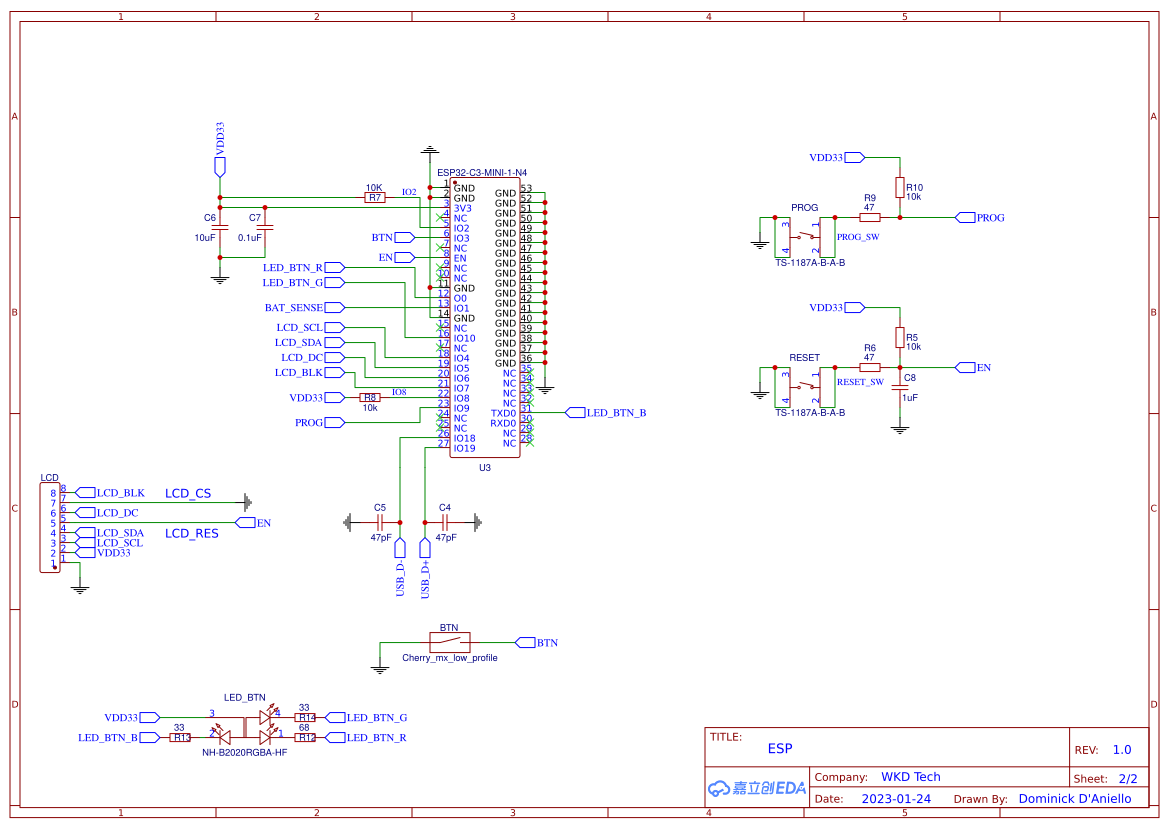The height and width of the screenshot is (829, 1169).
Task: Select the date field 2023-01-24
Action: point(897,798)
